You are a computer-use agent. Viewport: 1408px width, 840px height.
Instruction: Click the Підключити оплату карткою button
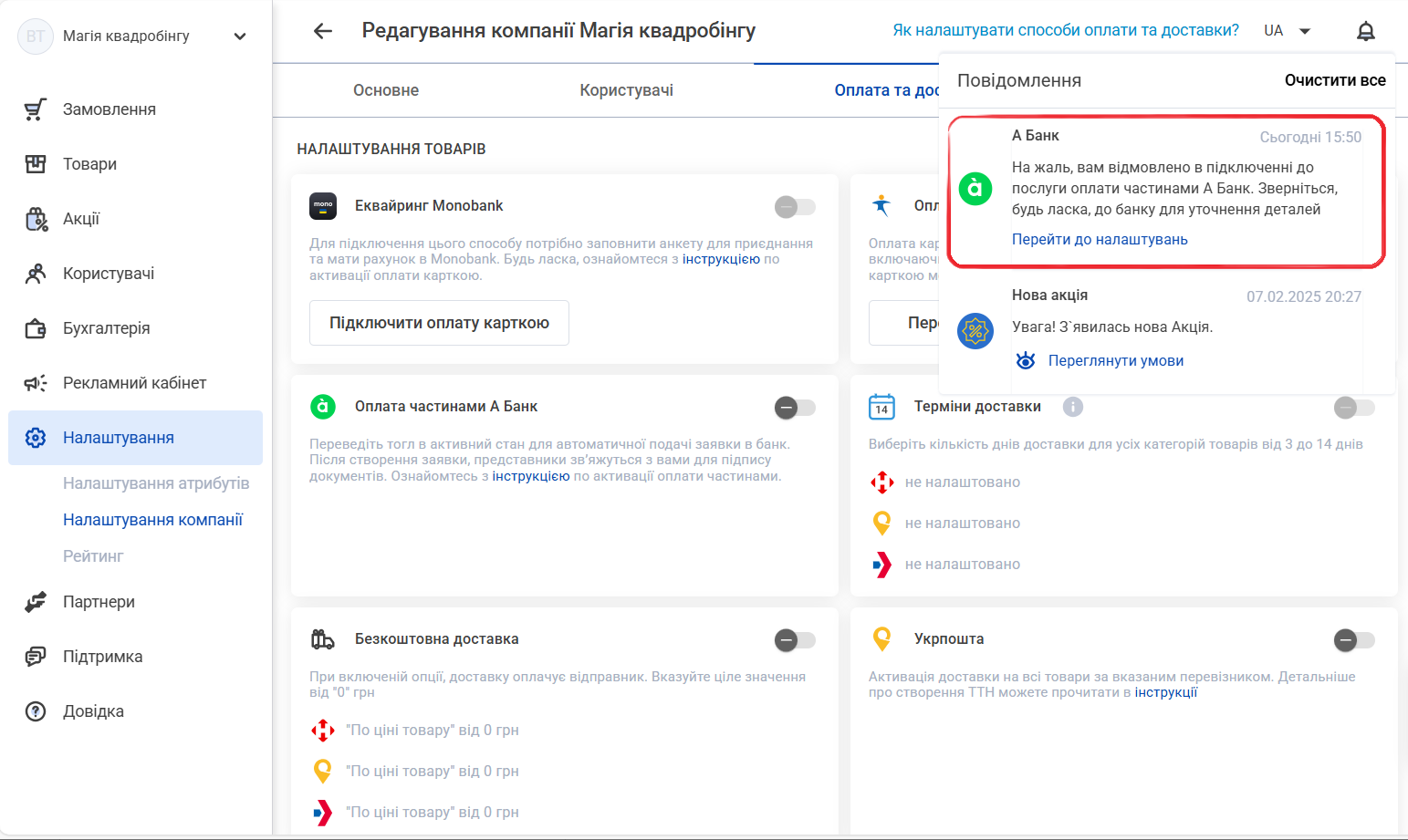[x=439, y=323]
